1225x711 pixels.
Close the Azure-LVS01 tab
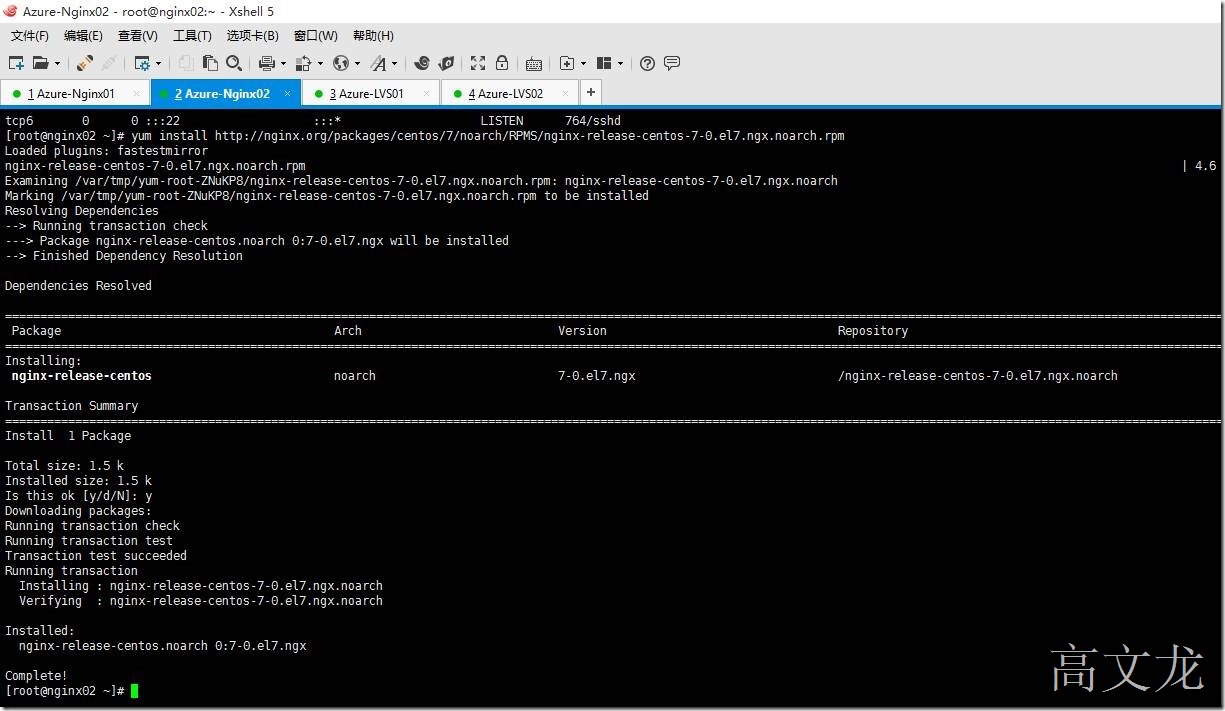(x=427, y=94)
